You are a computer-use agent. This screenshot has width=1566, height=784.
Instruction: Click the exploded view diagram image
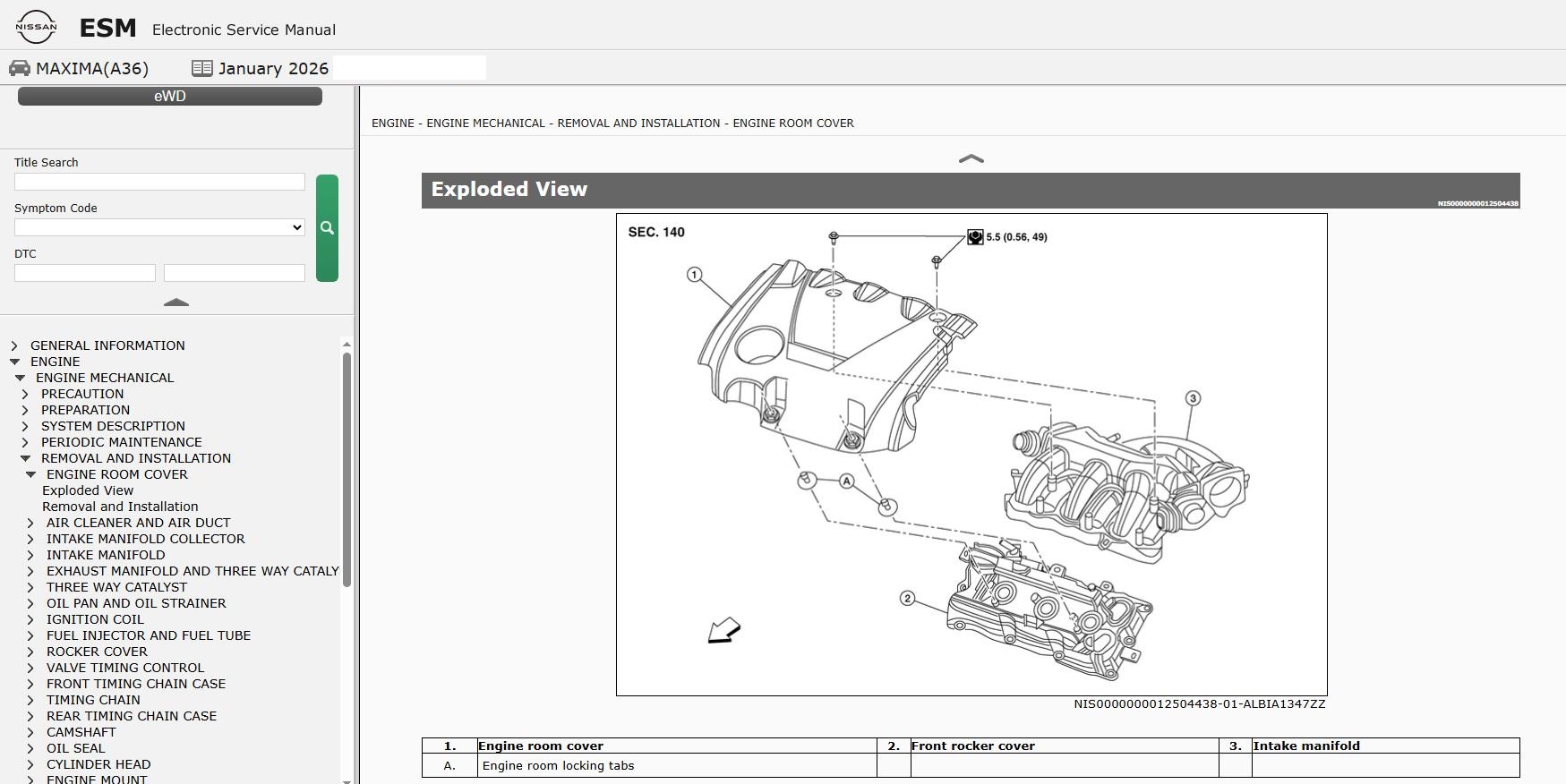(971, 455)
